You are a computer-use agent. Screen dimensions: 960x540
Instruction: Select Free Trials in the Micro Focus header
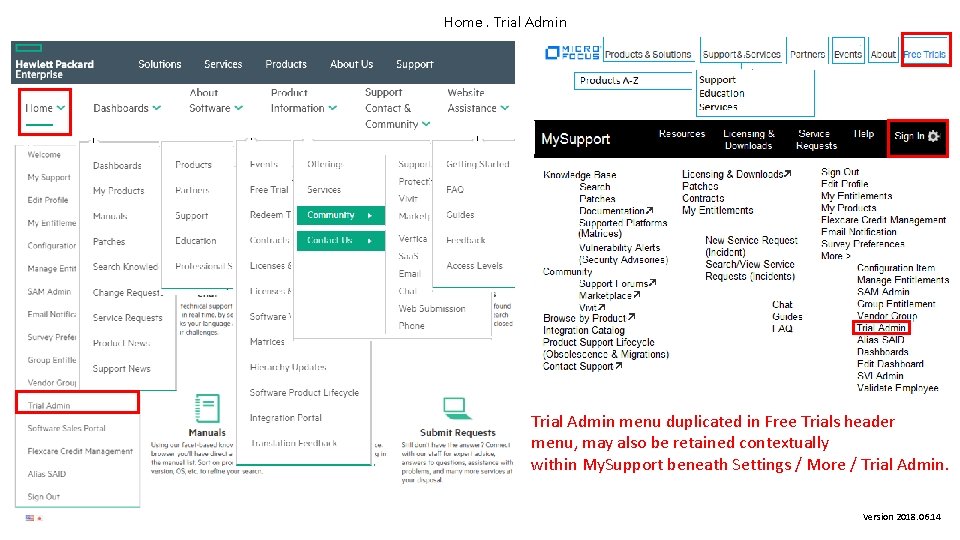pos(924,54)
